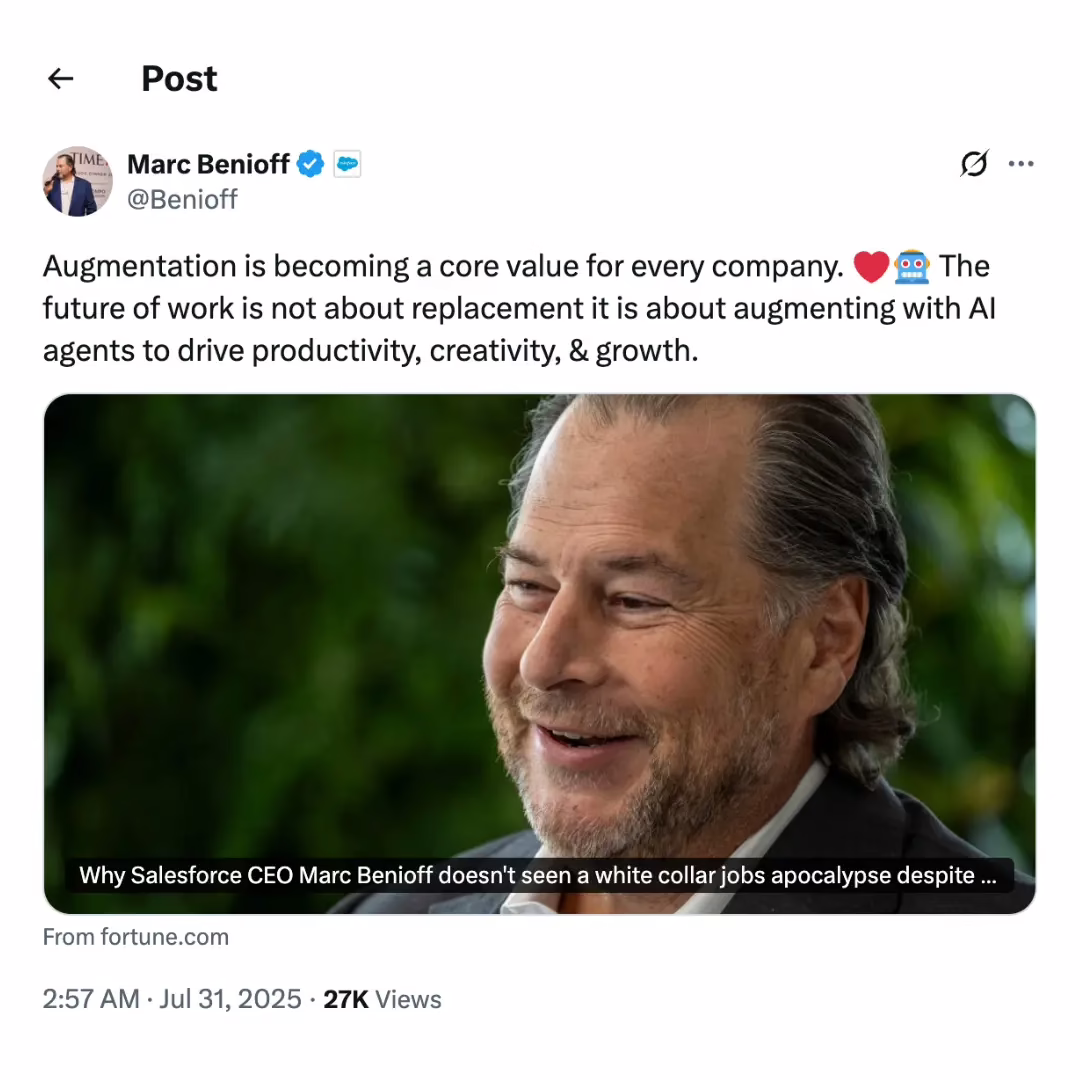The image size is (1080, 1080).
Task: Click the post's last line about productivity
Action: 370,352
